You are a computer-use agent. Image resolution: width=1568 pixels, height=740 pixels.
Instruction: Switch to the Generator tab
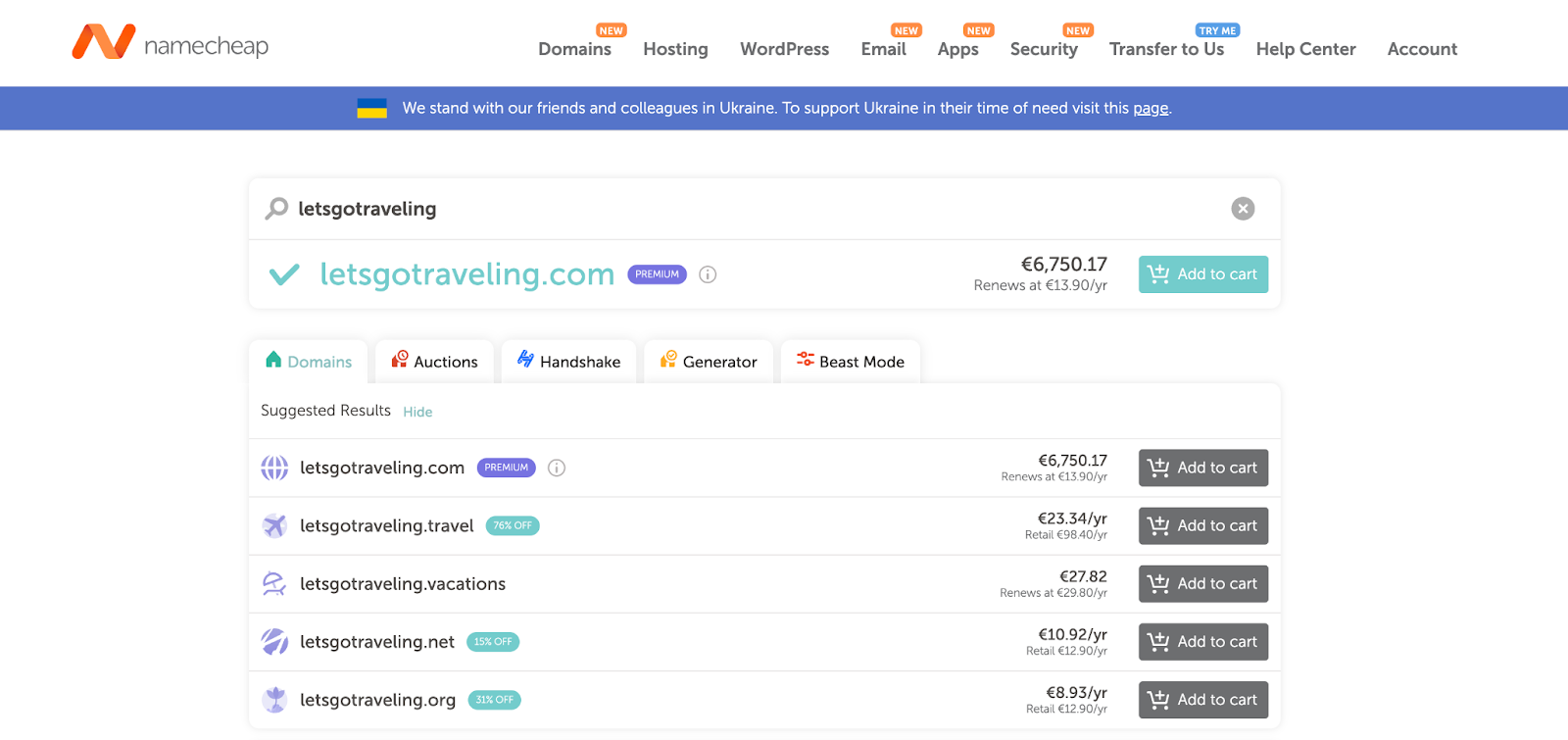coord(709,362)
